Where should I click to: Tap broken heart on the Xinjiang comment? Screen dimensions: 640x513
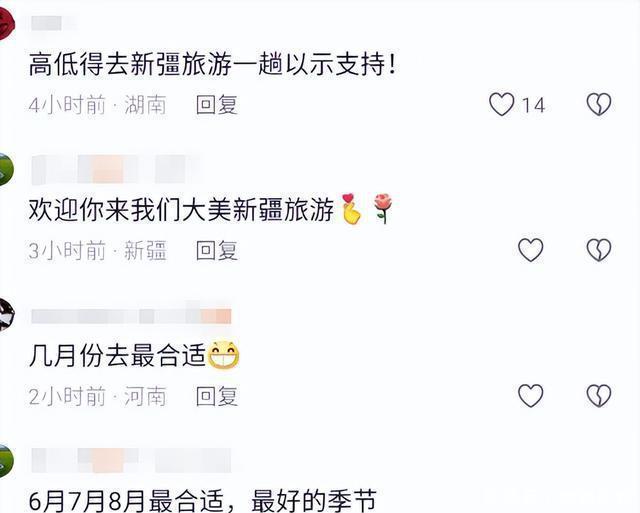tap(599, 250)
